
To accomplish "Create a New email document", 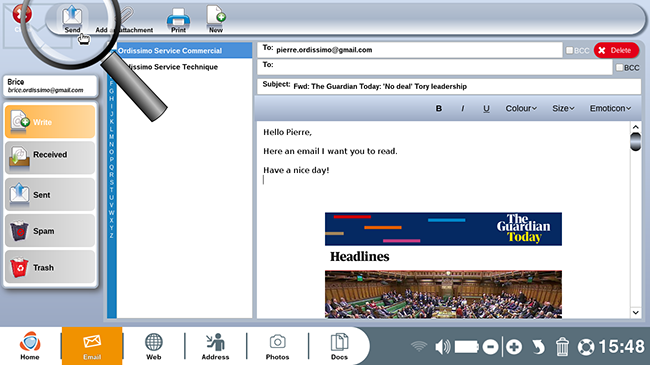I will (216, 19).
